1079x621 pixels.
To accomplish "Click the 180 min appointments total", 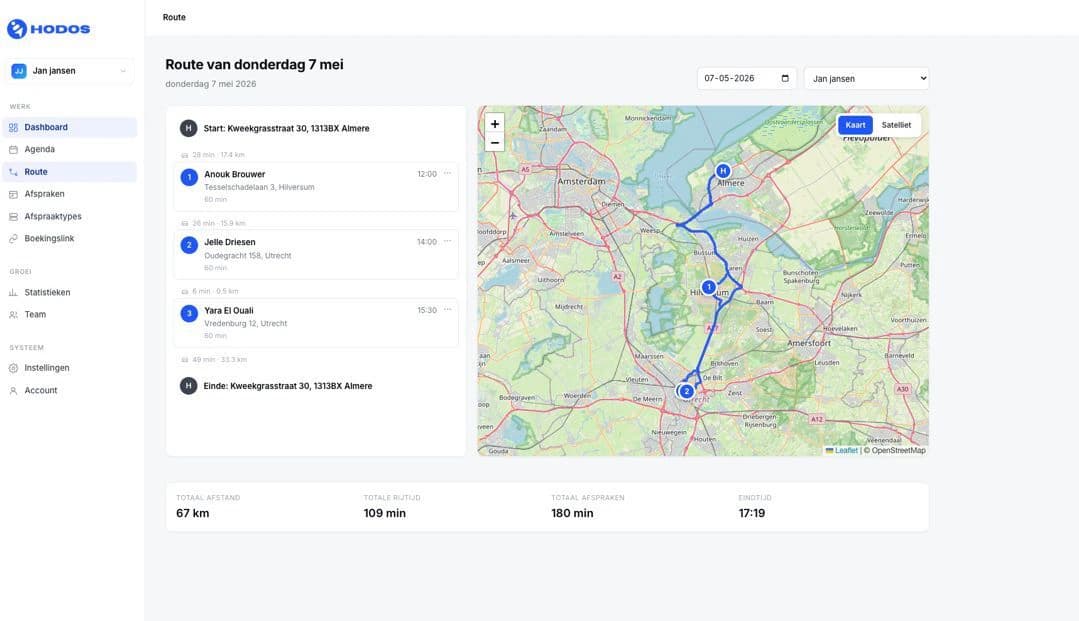I will pyautogui.click(x=572, y=513).
